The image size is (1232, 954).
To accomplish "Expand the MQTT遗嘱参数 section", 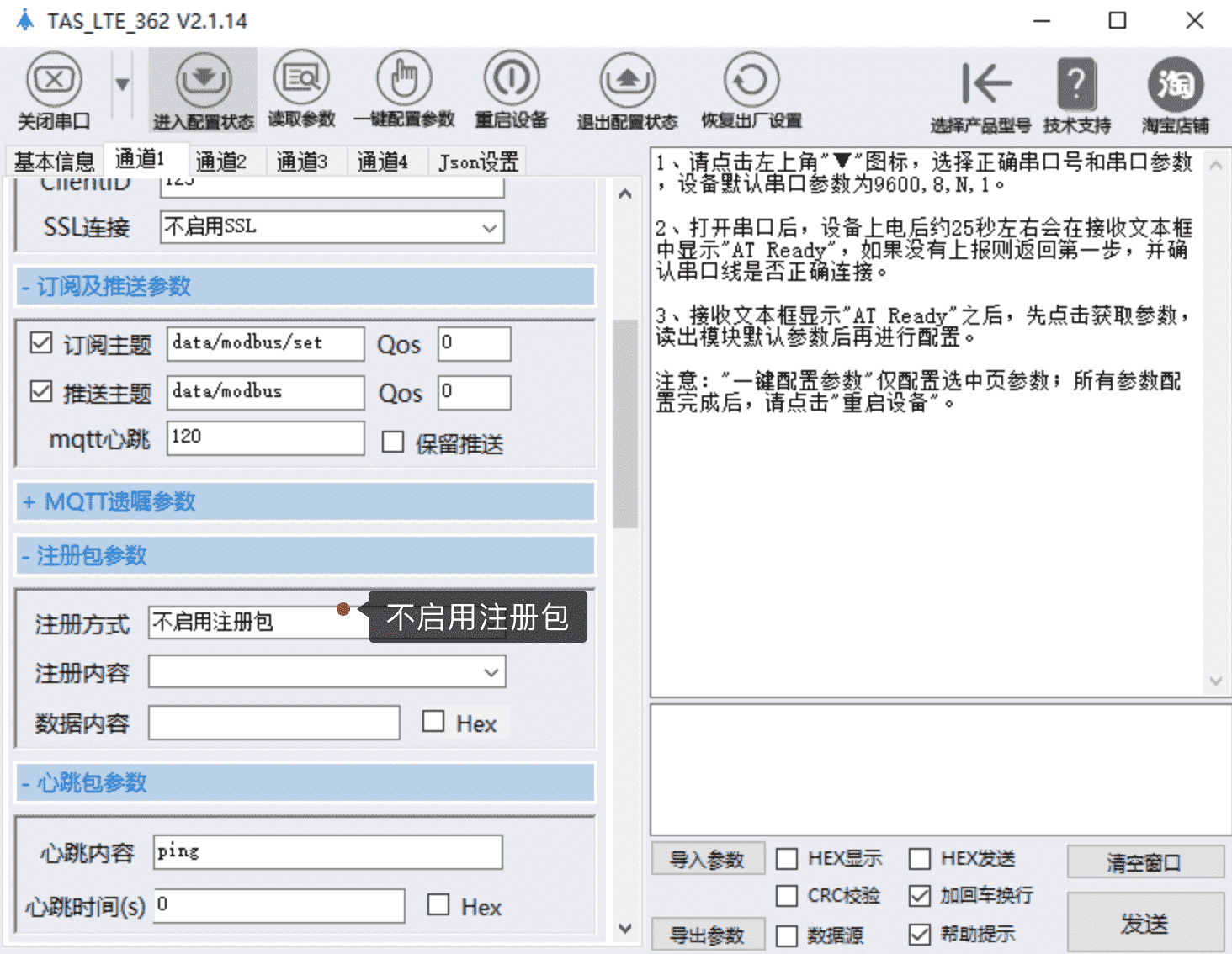I will pos(305,501).
